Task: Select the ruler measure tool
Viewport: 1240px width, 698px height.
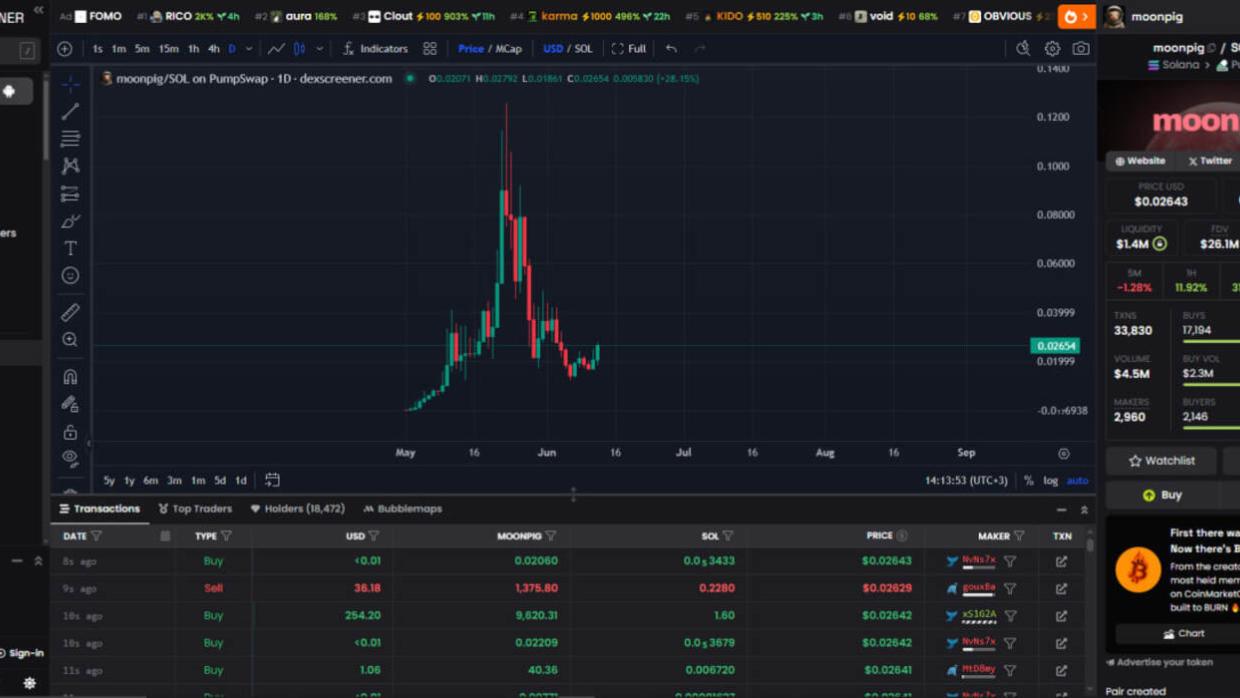Action: [70, 313]
